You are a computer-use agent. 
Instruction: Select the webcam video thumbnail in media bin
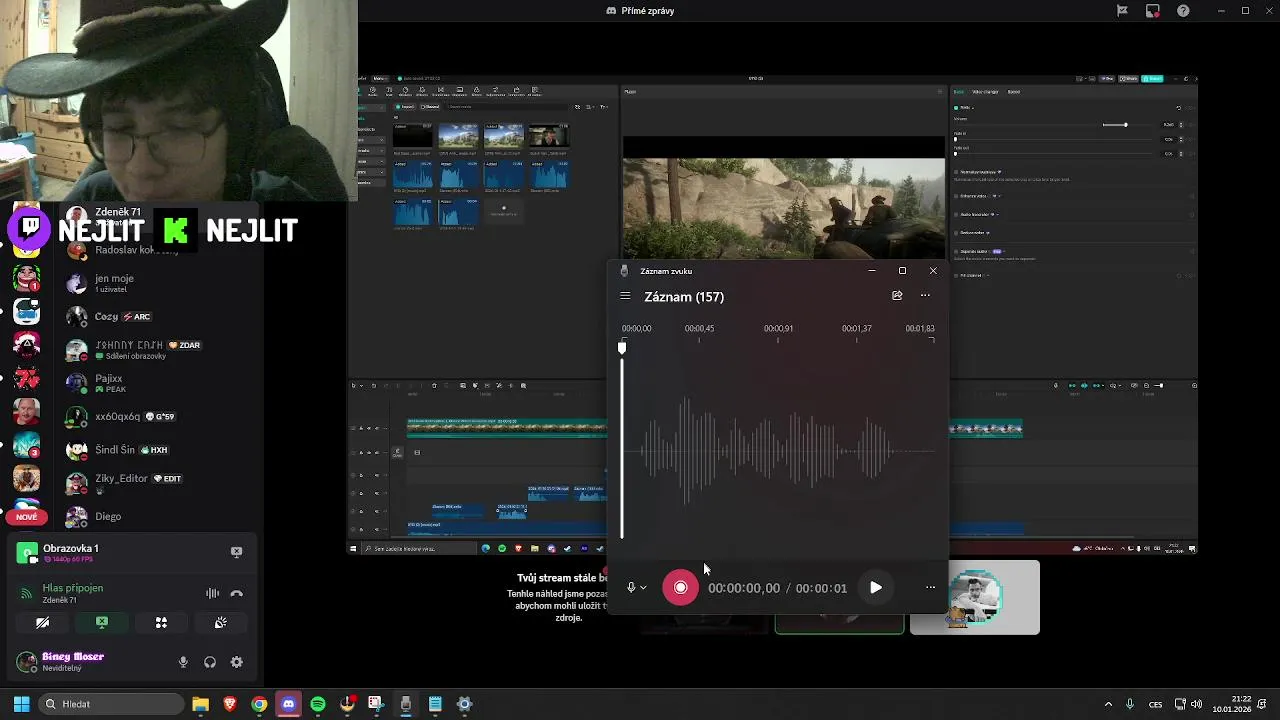(x=548, y=135)
